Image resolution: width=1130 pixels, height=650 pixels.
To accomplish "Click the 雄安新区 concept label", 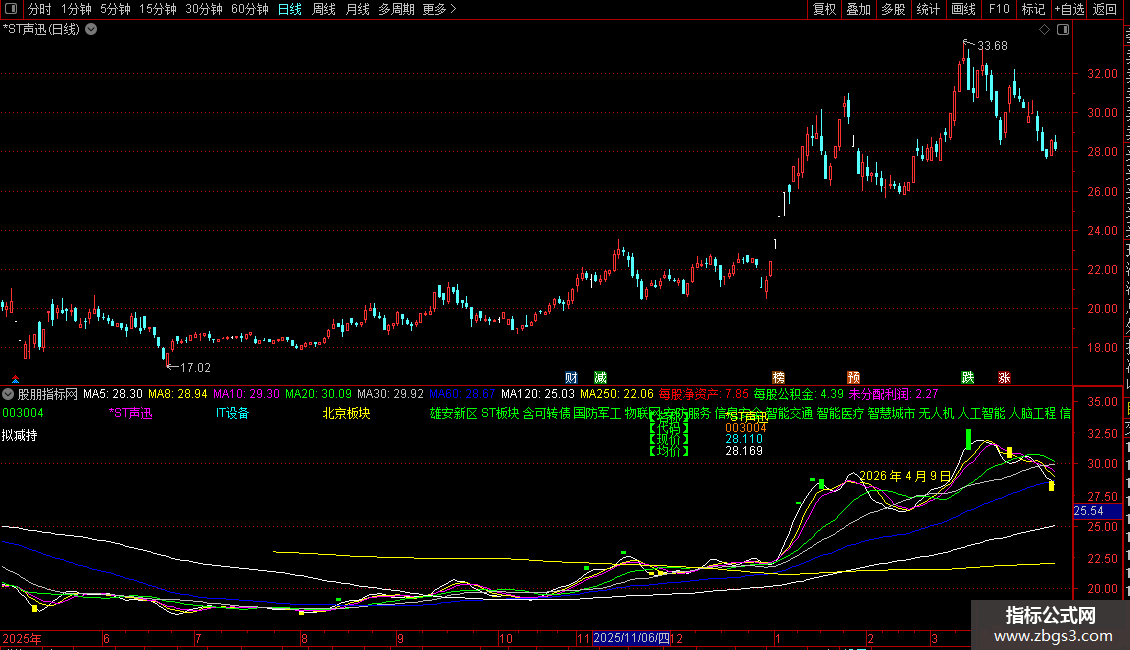I will coord(453,413).
